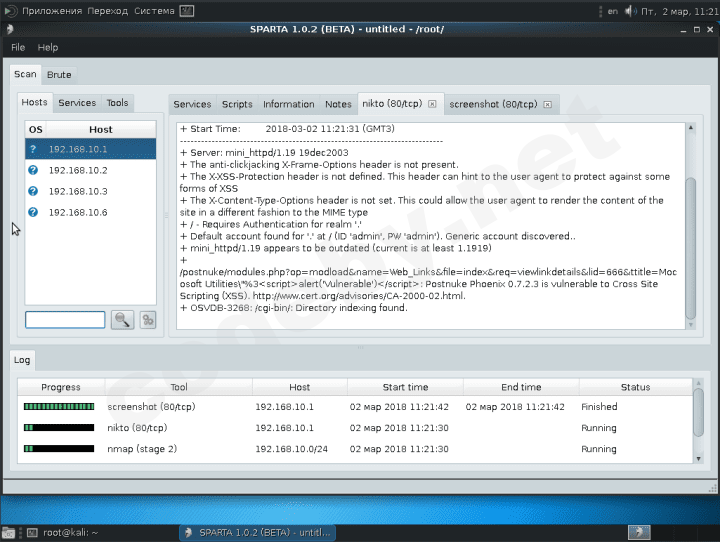This screenshot has width=720, height=542.
Task: Click the OS icon for host 192.168.10.6
Action: (x=33, y=212)
